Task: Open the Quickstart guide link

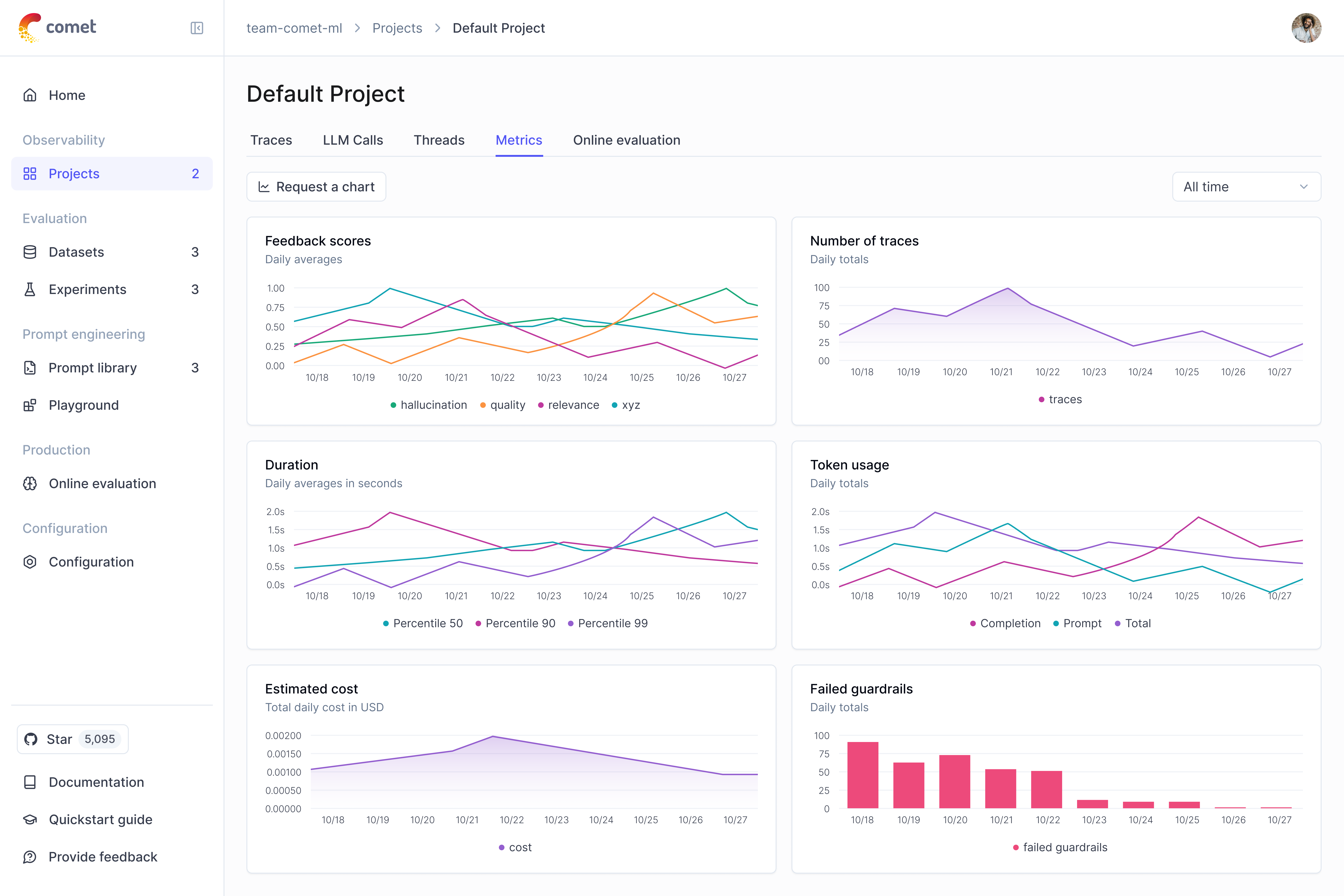Action: [x=112, y=819]
